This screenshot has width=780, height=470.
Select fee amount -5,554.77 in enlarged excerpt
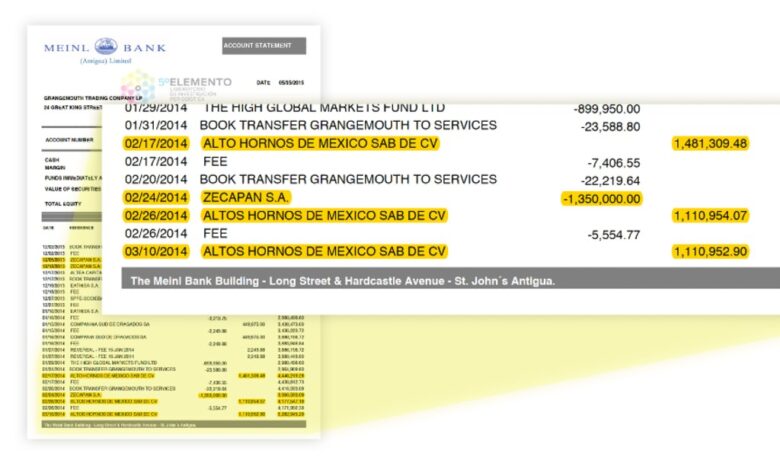[614, 235]
